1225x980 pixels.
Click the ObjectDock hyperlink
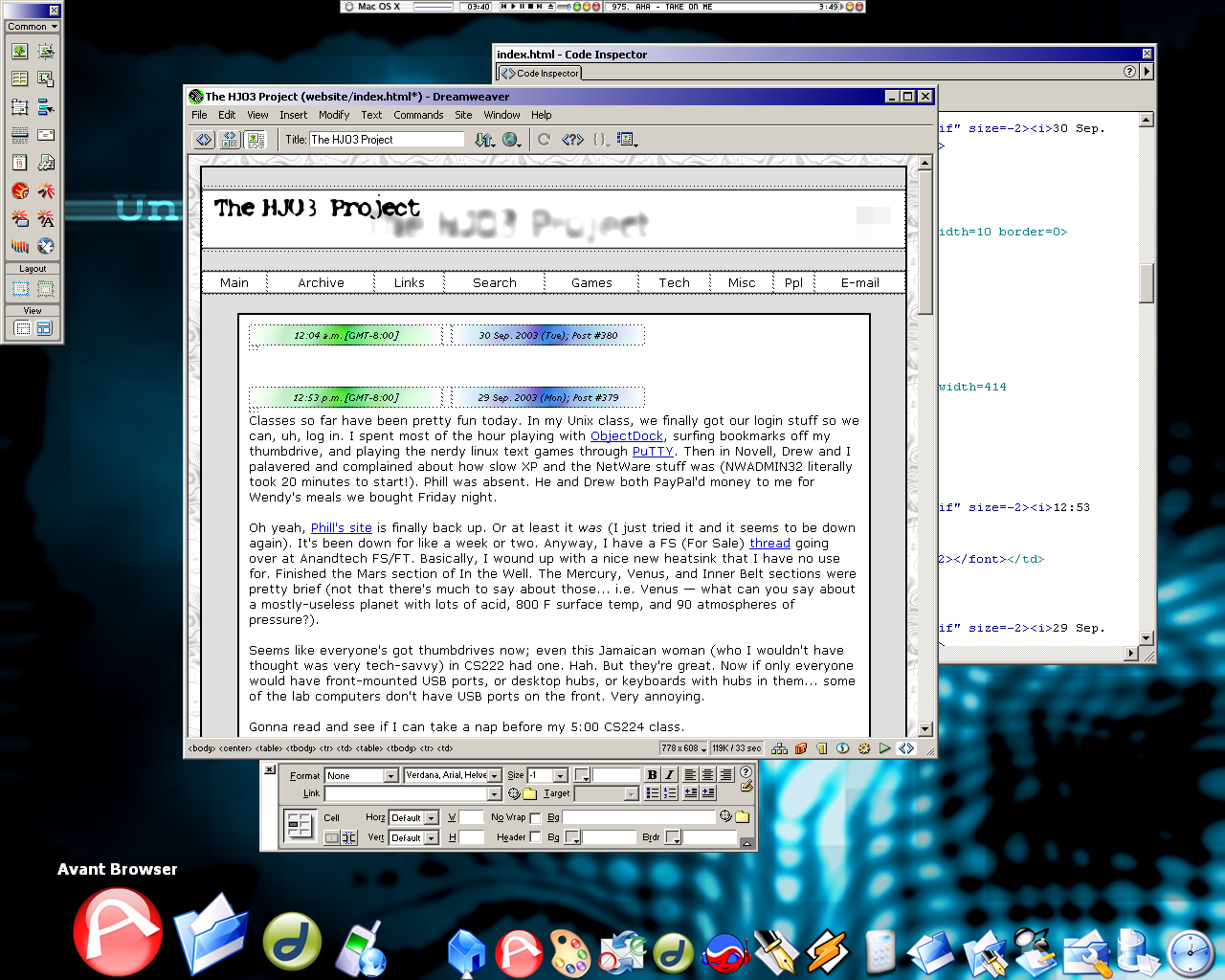(627, 436)
